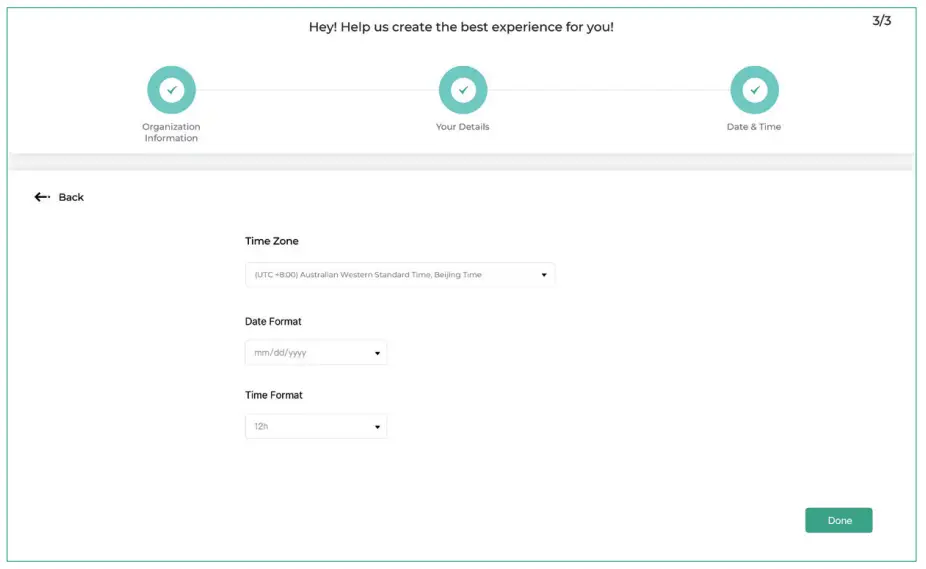This screenshot has height=569, width=926.
Task: Click the 3/3 step counter
Action: (881, 20)
